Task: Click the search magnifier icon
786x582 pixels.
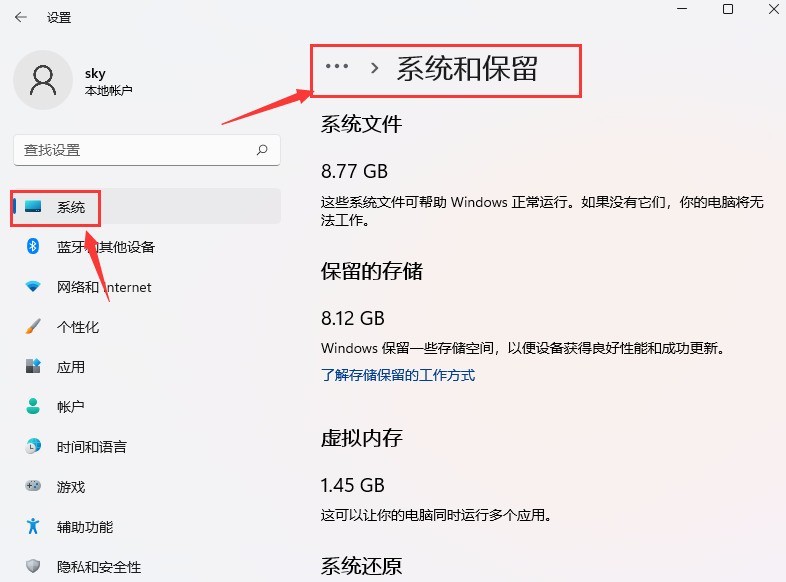Action: pyautogui.click(x=262, y=150)
